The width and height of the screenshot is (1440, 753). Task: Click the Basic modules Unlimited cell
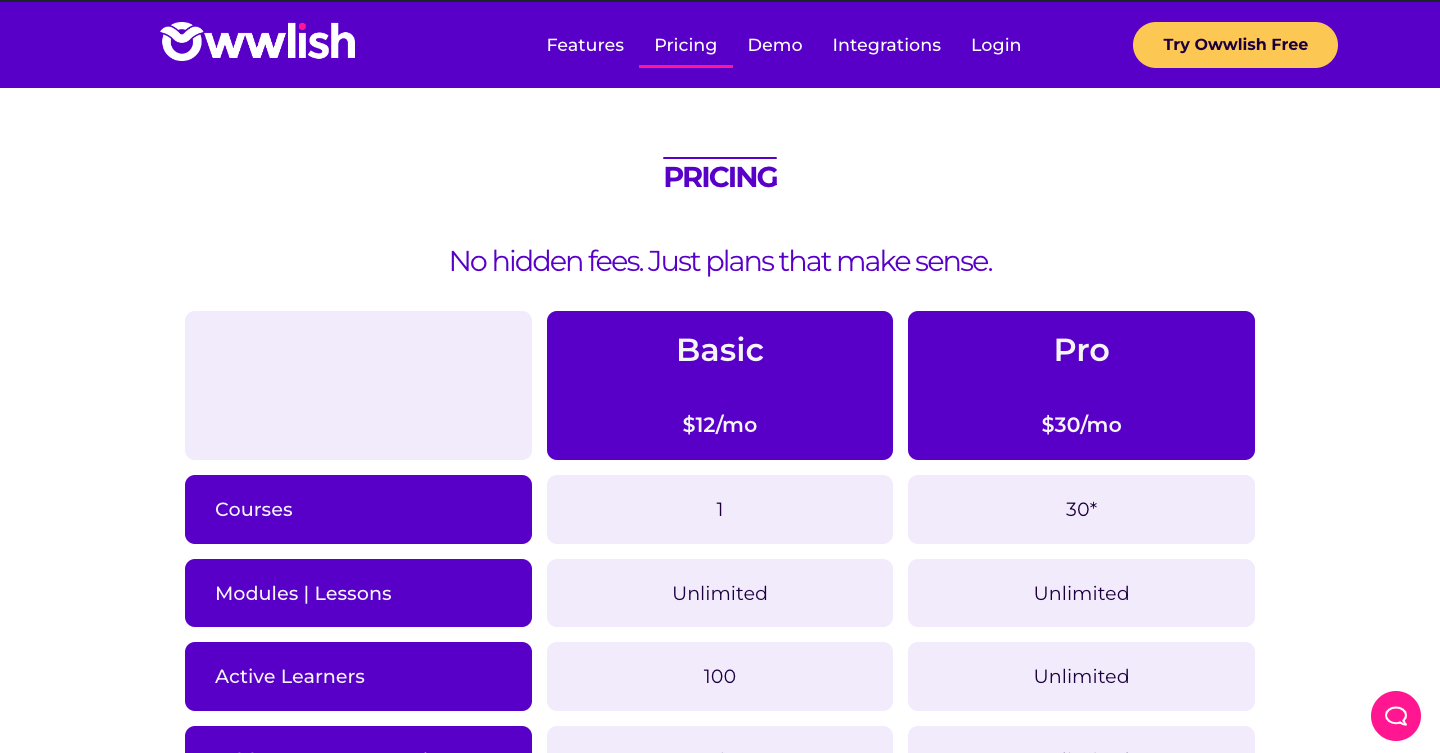[720, 594]
